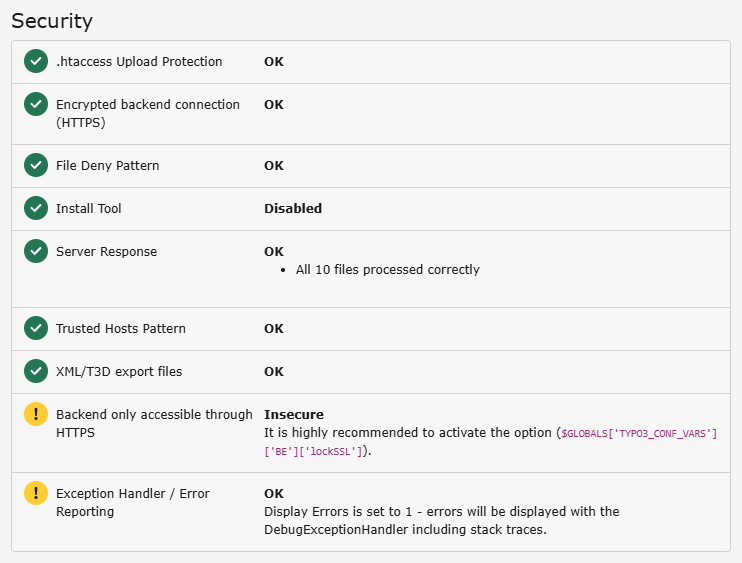Click the "All 10 files processed correctly" message

pyautogui.click(x=388, y=270)
